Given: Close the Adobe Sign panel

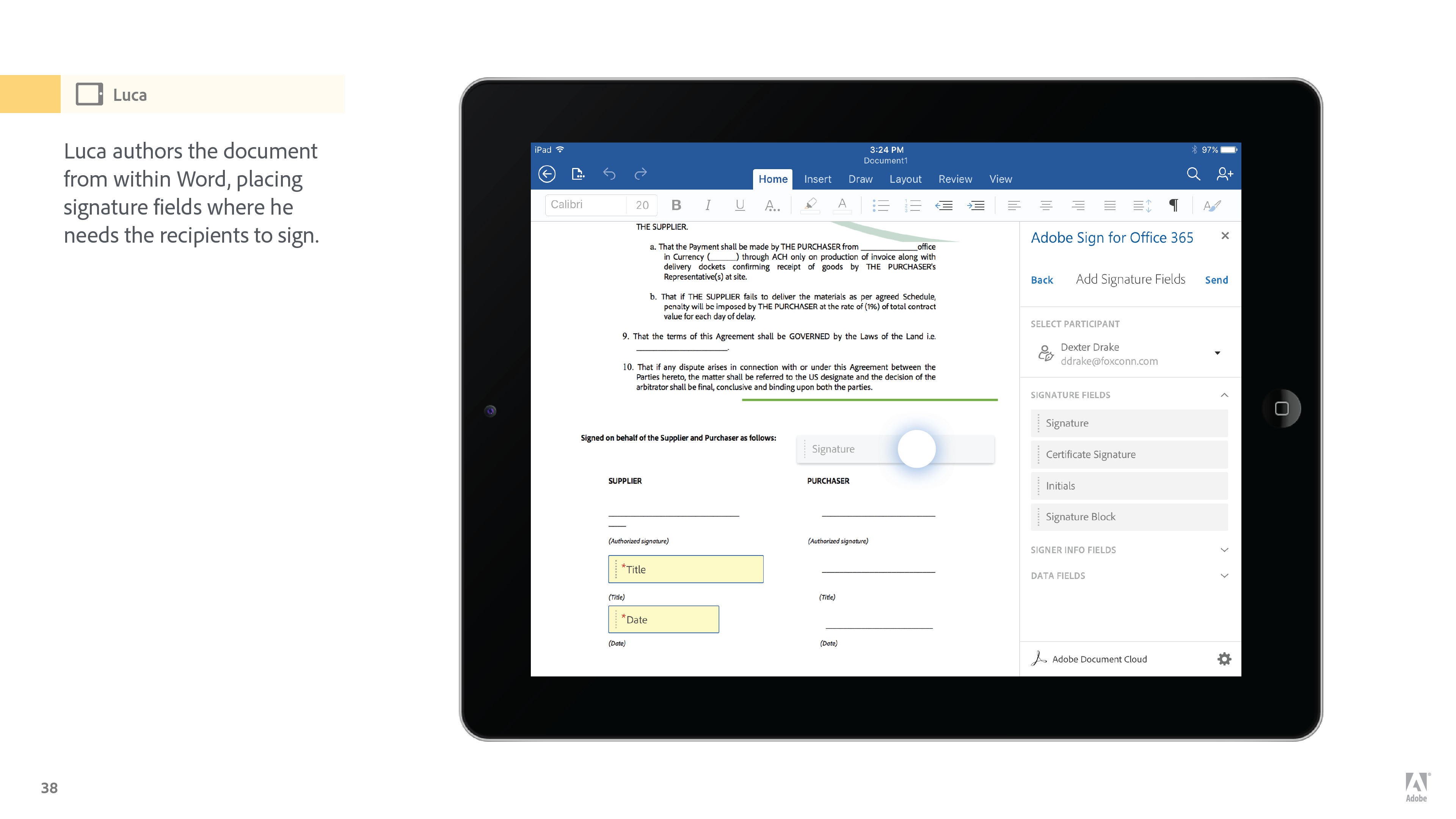Looking at the screenshot, I should pyautogui.click(x=1225, y=236).
